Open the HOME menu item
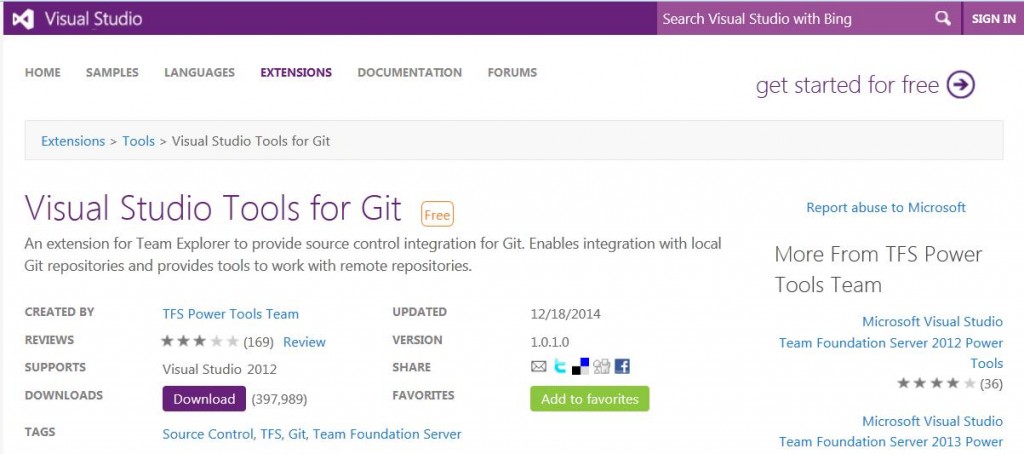The height and width of the screenshot is (454, 1024). click(x=42, y=73)
